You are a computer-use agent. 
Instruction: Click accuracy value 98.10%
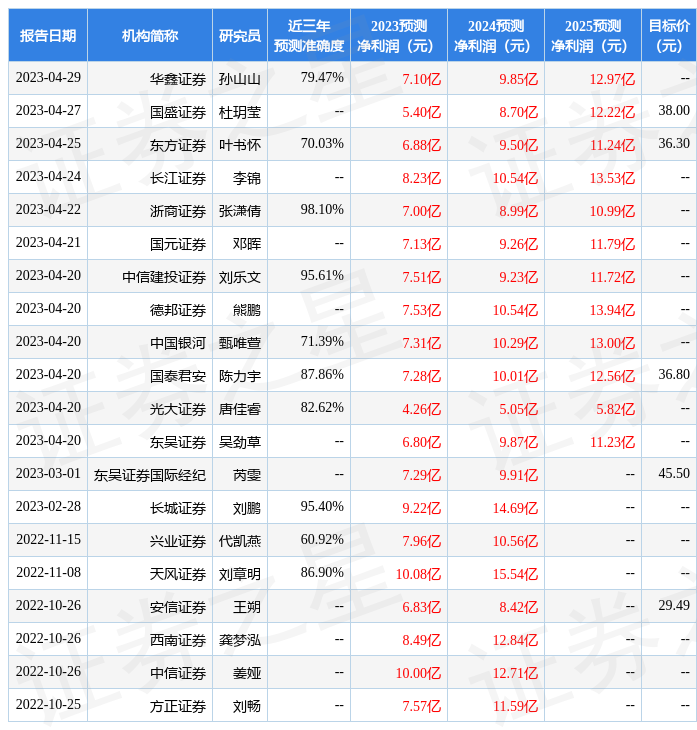322,210
